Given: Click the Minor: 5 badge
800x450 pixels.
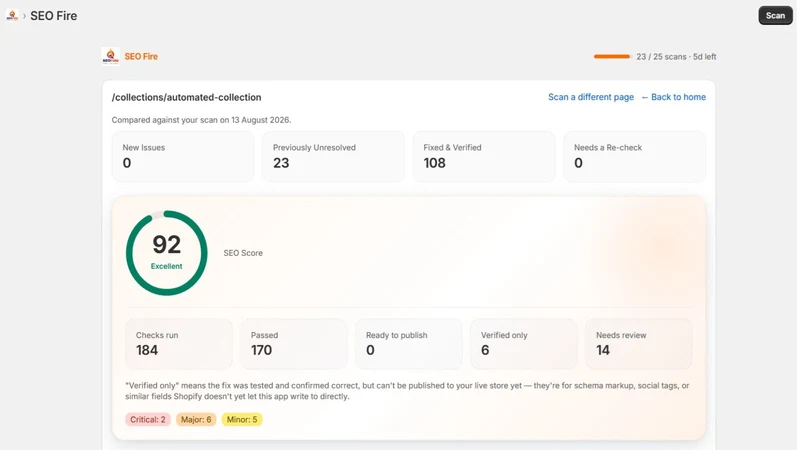Looking at the screenshot, I should [242, 419].
